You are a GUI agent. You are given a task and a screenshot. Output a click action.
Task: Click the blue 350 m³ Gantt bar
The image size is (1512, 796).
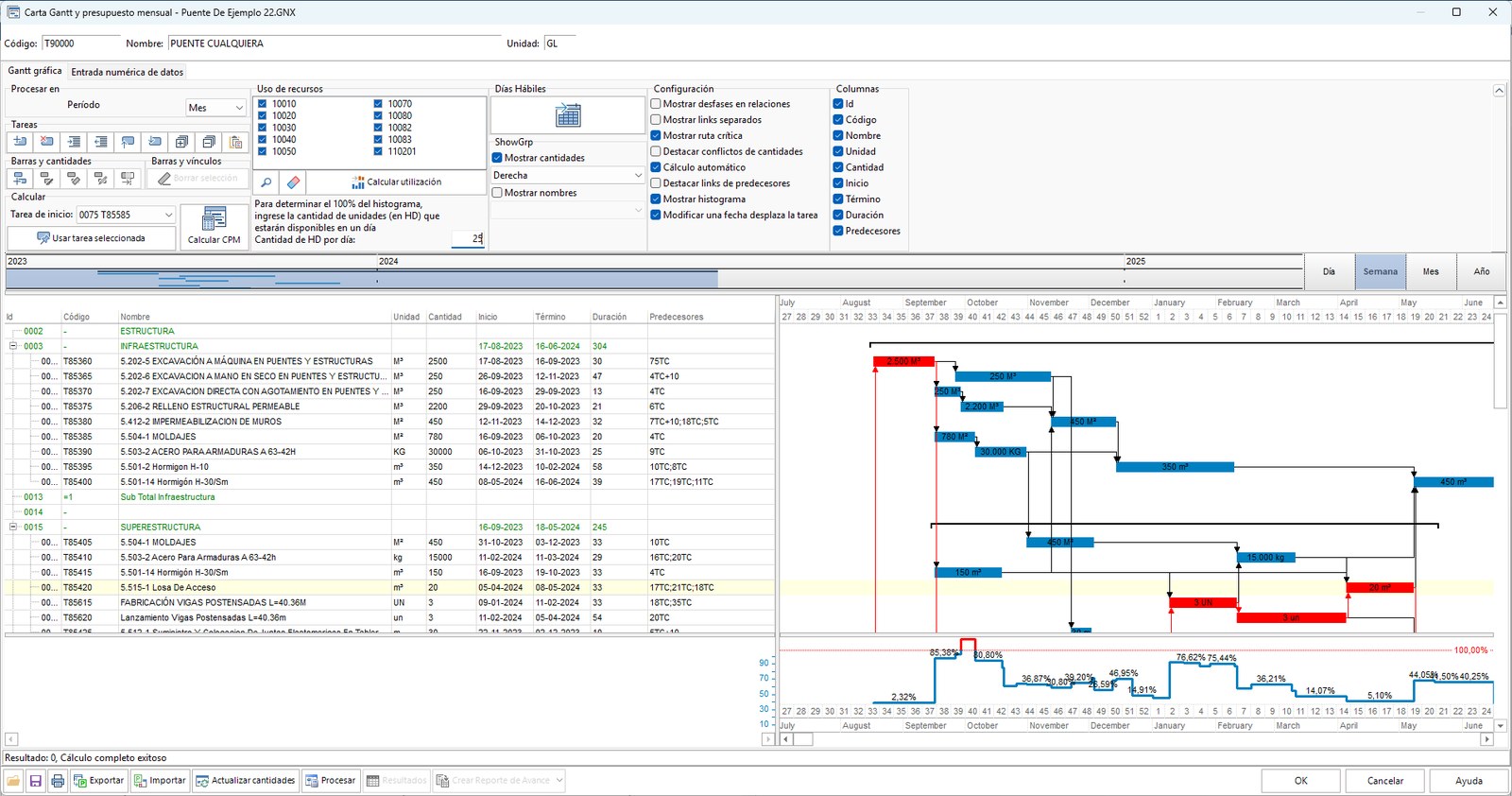1175,467
